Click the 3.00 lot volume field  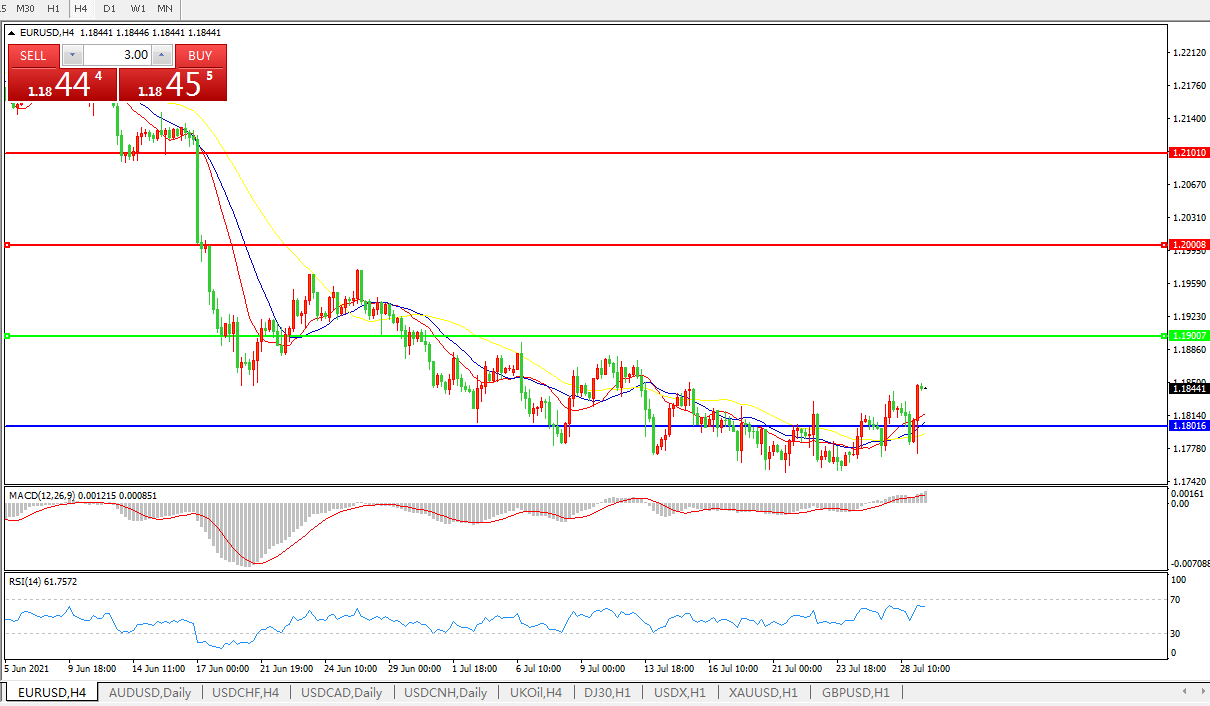click(x=117, y=56)
